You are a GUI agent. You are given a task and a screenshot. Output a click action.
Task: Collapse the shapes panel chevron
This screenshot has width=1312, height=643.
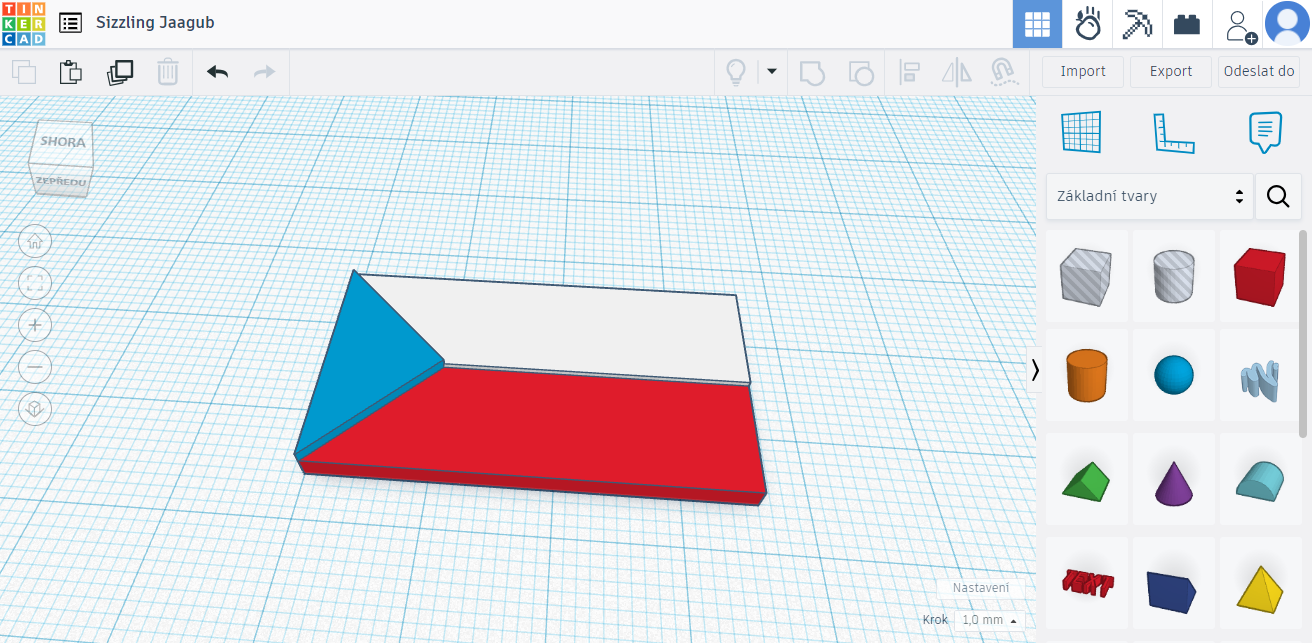tap(1035, 370)
